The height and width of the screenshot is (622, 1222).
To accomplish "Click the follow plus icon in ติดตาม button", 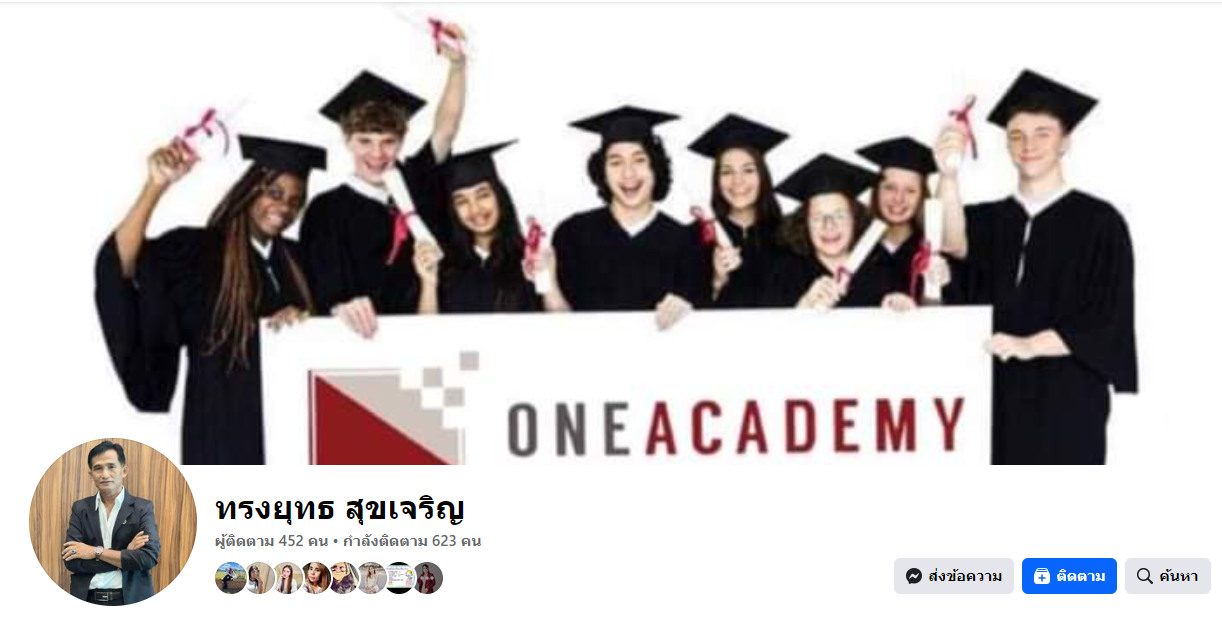I will [1041, 576].
